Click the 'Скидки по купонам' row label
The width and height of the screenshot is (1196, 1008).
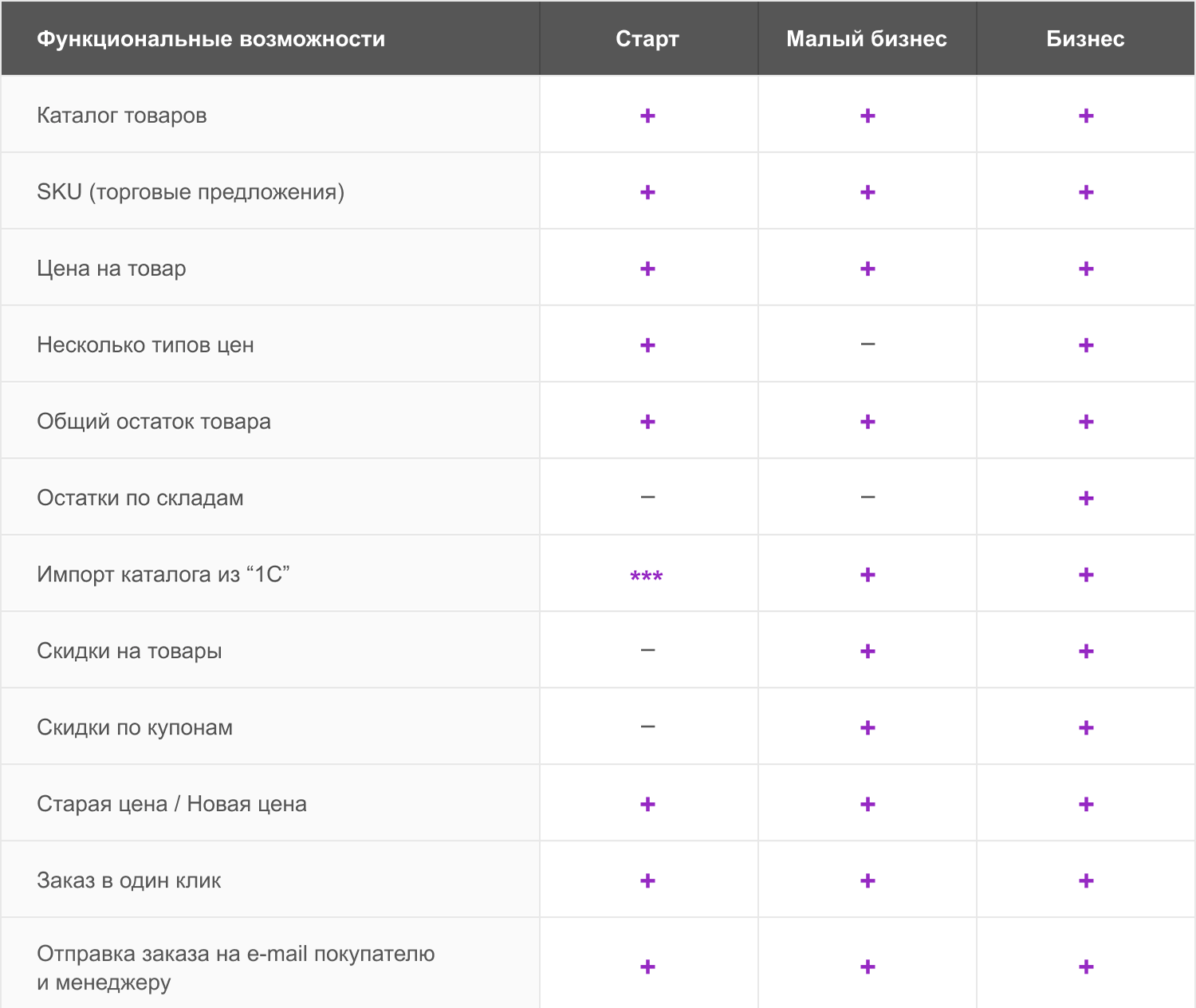click(x=135, y=728)
